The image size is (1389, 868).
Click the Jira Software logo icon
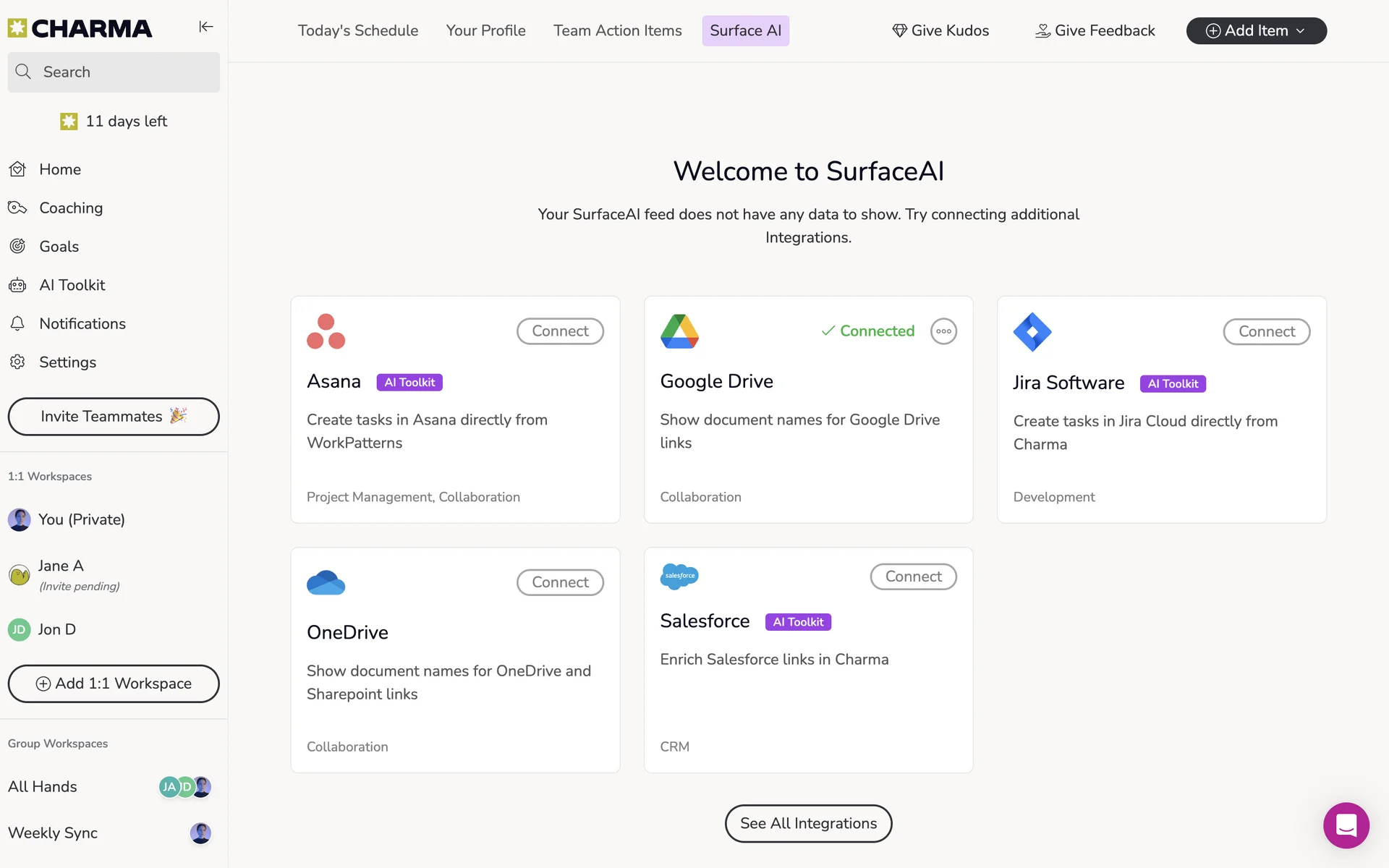1032,332
